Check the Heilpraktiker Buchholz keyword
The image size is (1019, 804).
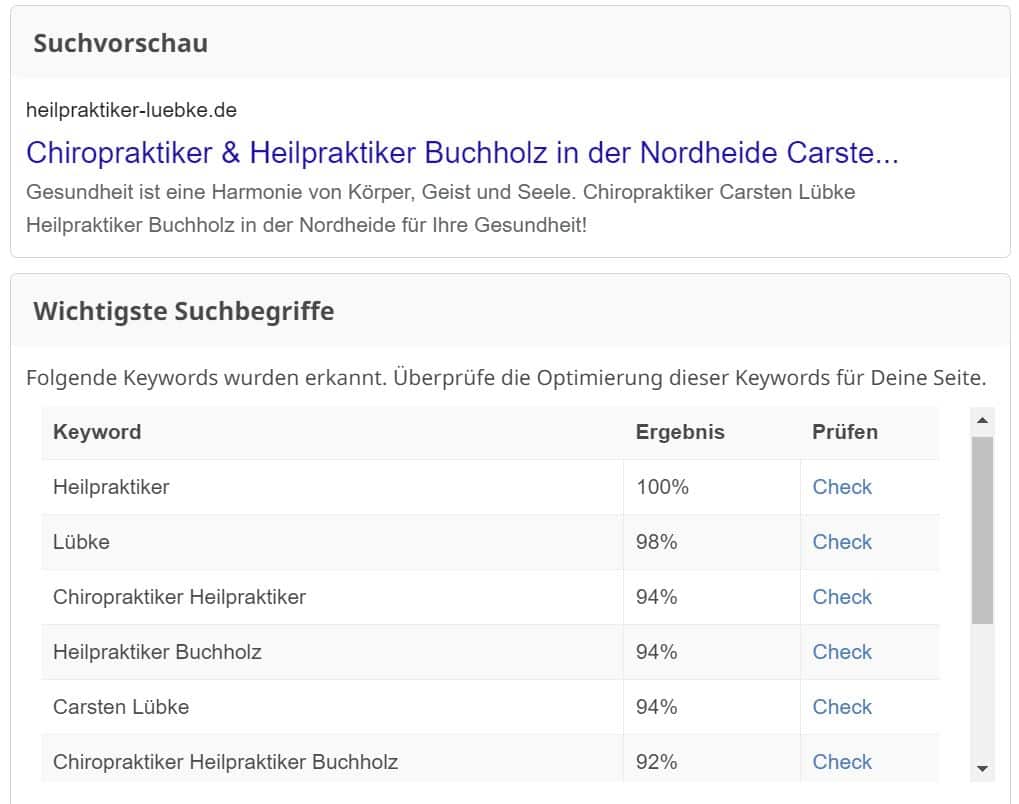[x=842, y=652]
